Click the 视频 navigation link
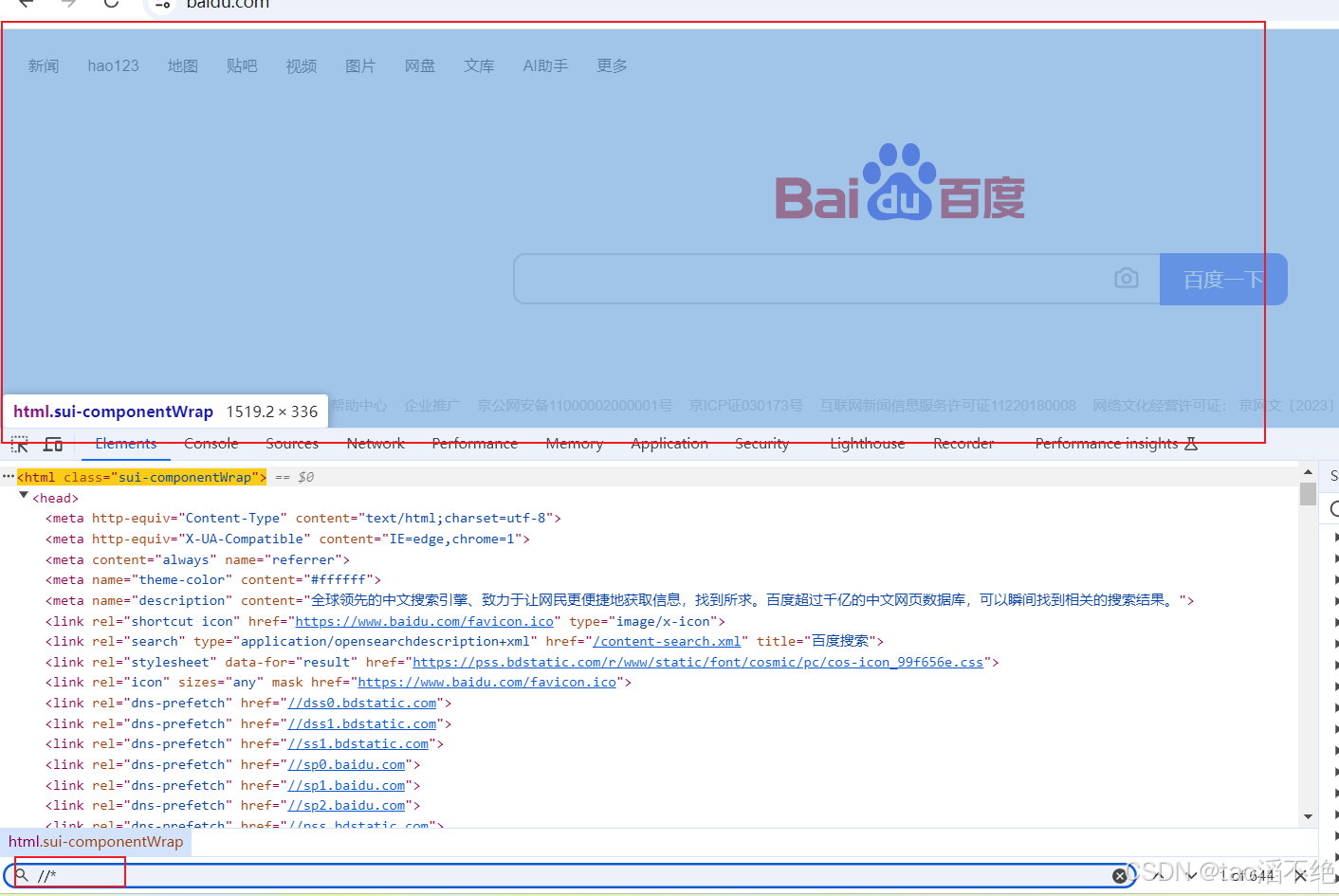 click(302, 65)
